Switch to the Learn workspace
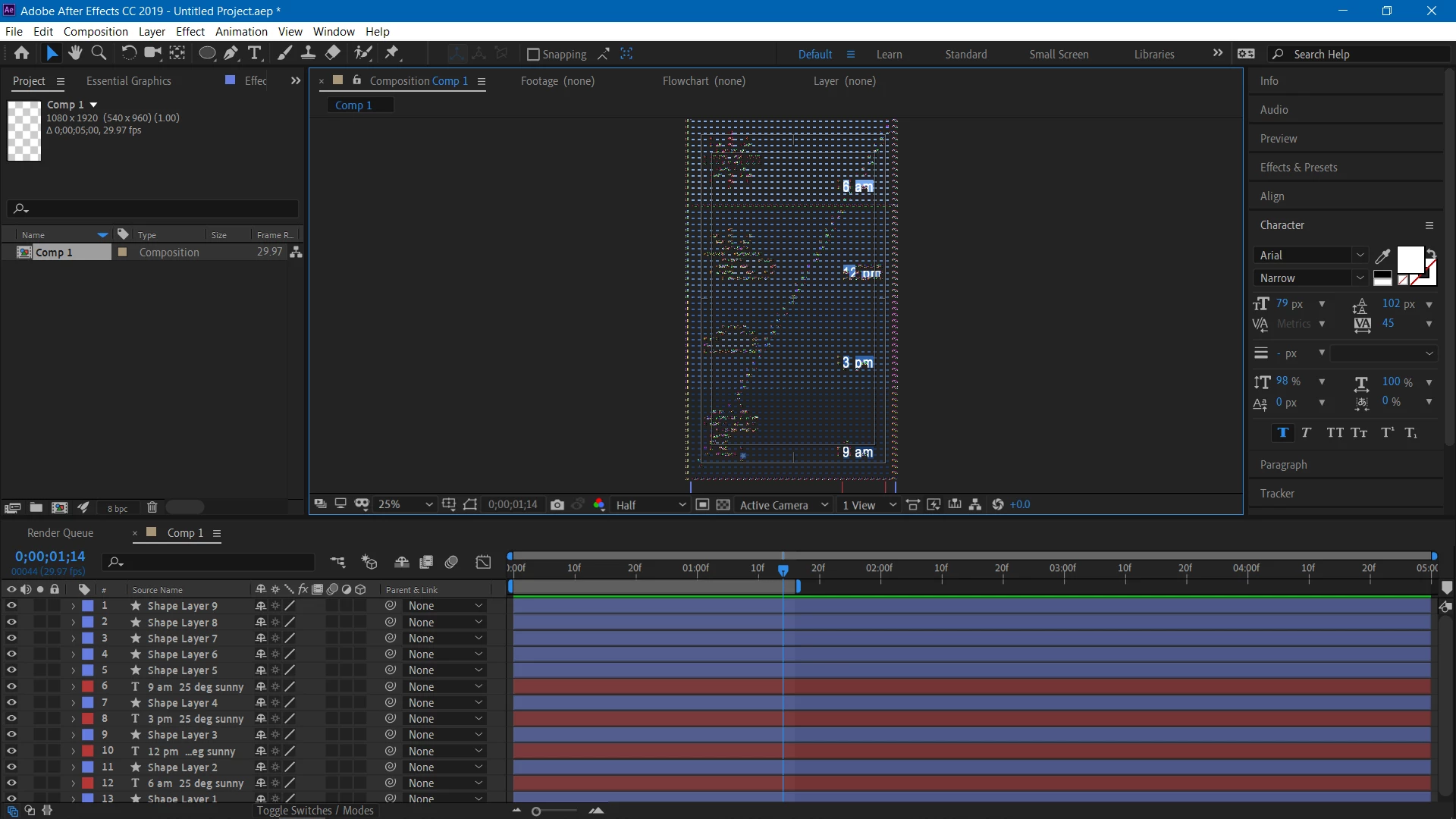 pos(889,55)
